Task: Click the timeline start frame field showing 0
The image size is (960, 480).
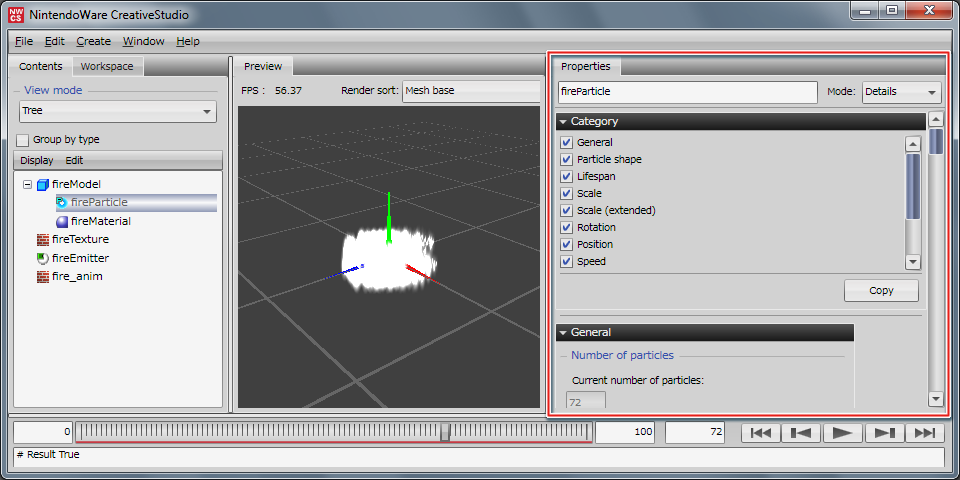Action: point(43,432)
